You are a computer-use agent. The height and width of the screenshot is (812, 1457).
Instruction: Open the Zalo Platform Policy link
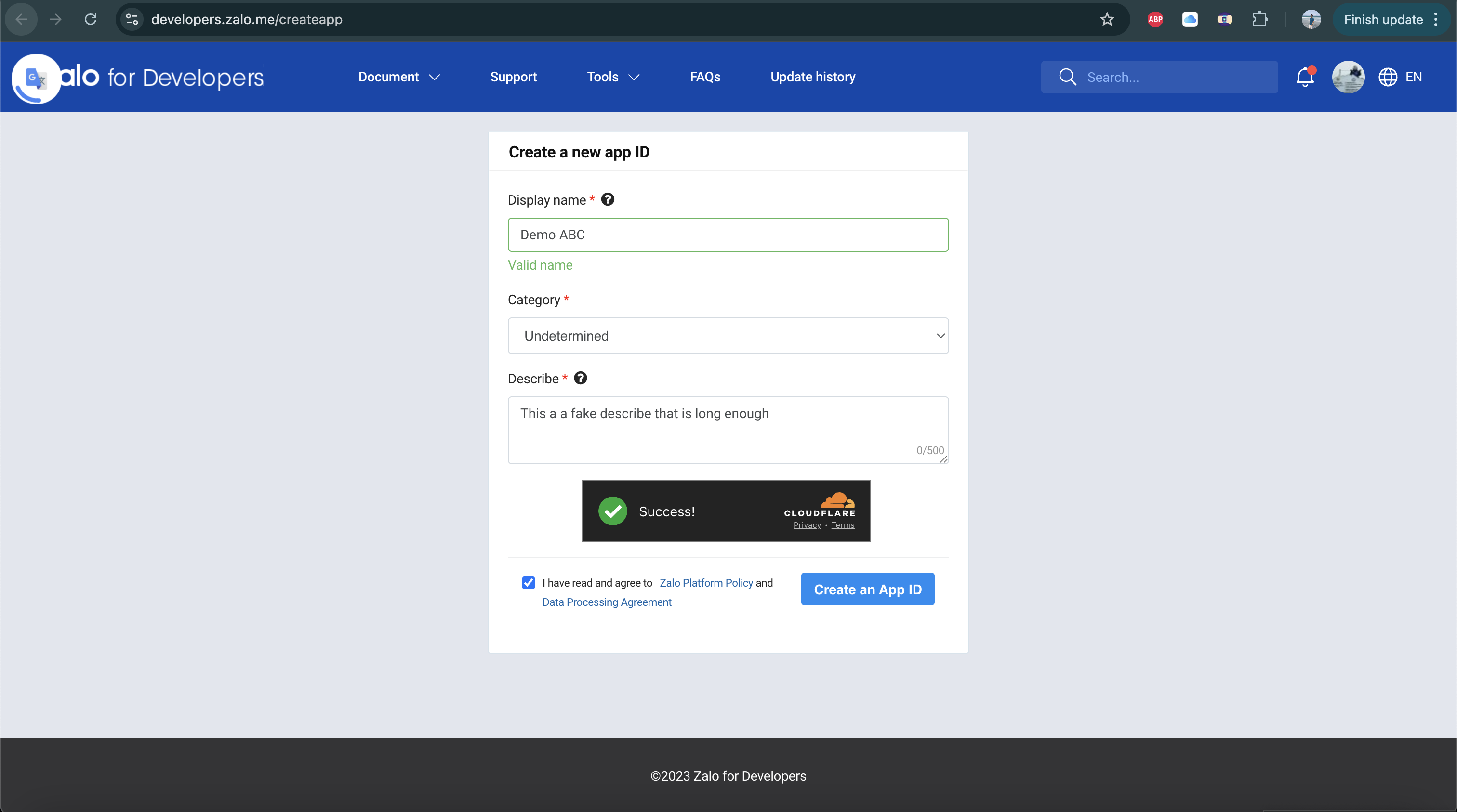(x=706, y=582)
